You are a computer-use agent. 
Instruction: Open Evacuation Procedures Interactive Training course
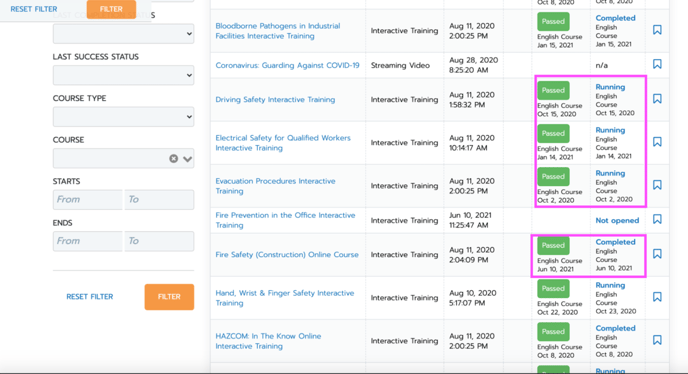click(x=276, y=186)
